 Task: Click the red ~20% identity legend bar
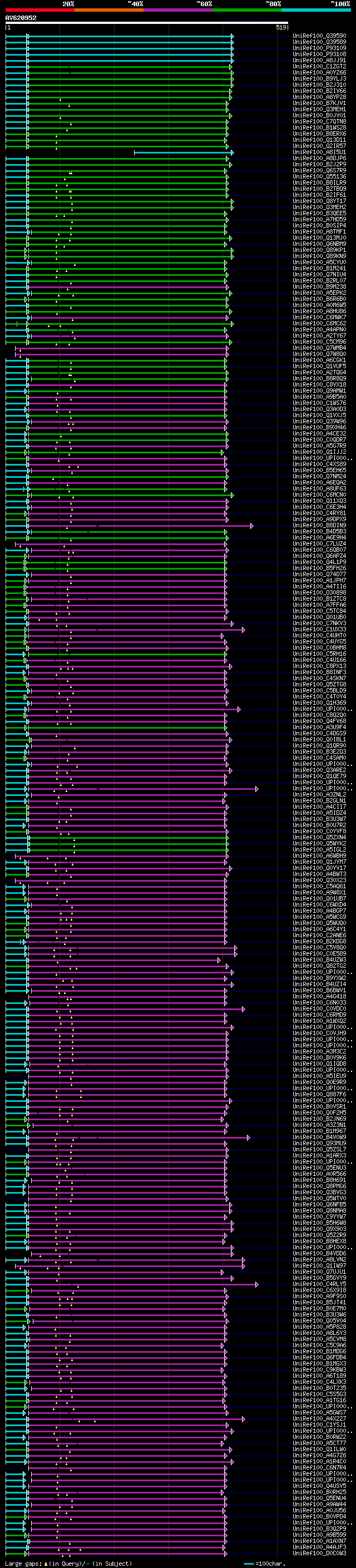39,10
